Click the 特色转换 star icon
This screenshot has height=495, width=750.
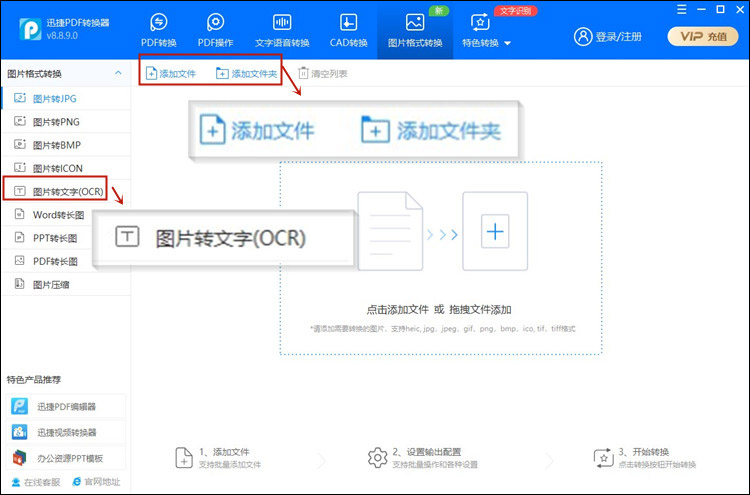pos(480,22)
